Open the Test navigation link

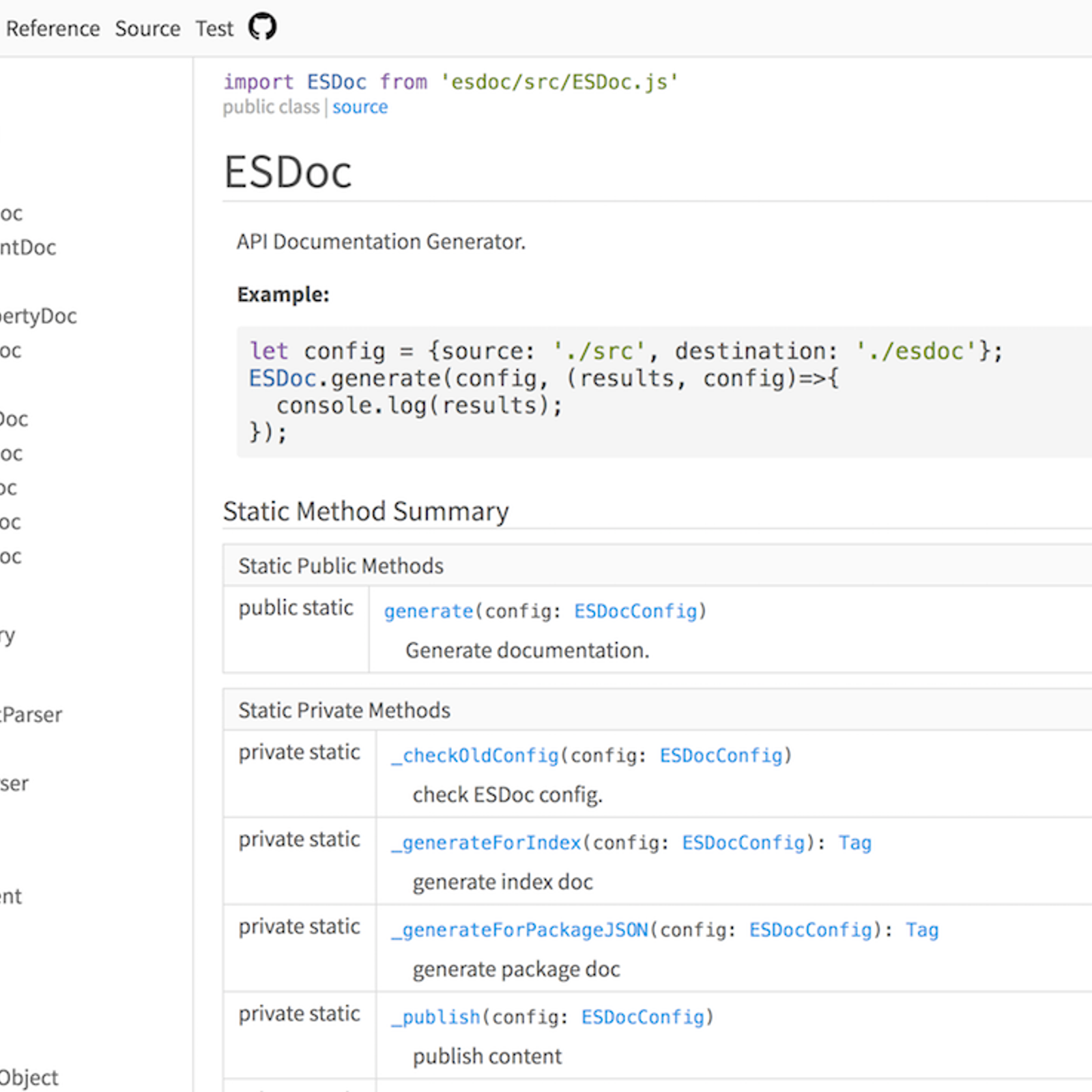coord(214,29)
